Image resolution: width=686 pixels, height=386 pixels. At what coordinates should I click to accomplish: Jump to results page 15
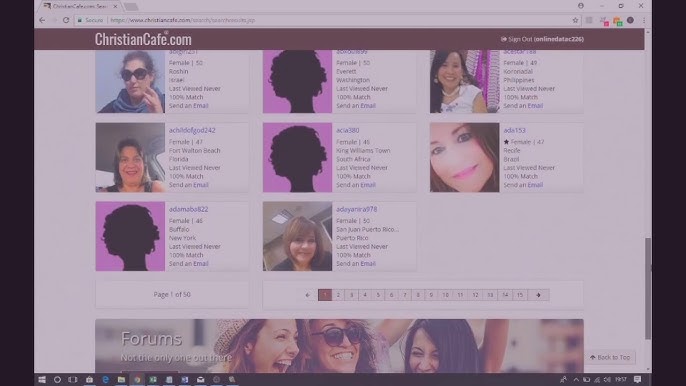point(520,295)
